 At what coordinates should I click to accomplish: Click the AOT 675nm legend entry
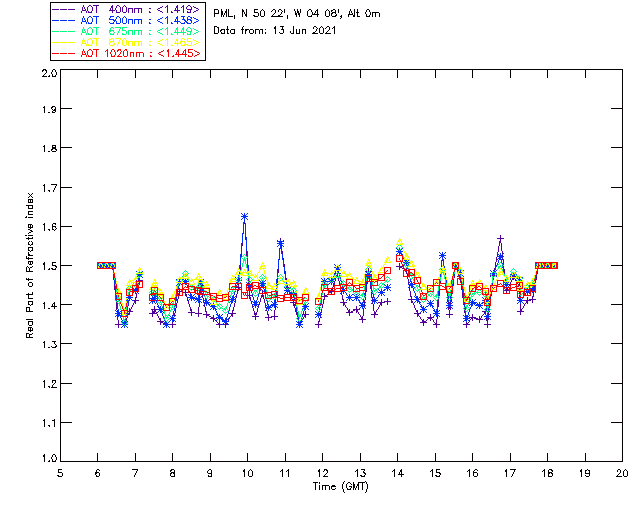pyautogui.click(x=127, y=31)
